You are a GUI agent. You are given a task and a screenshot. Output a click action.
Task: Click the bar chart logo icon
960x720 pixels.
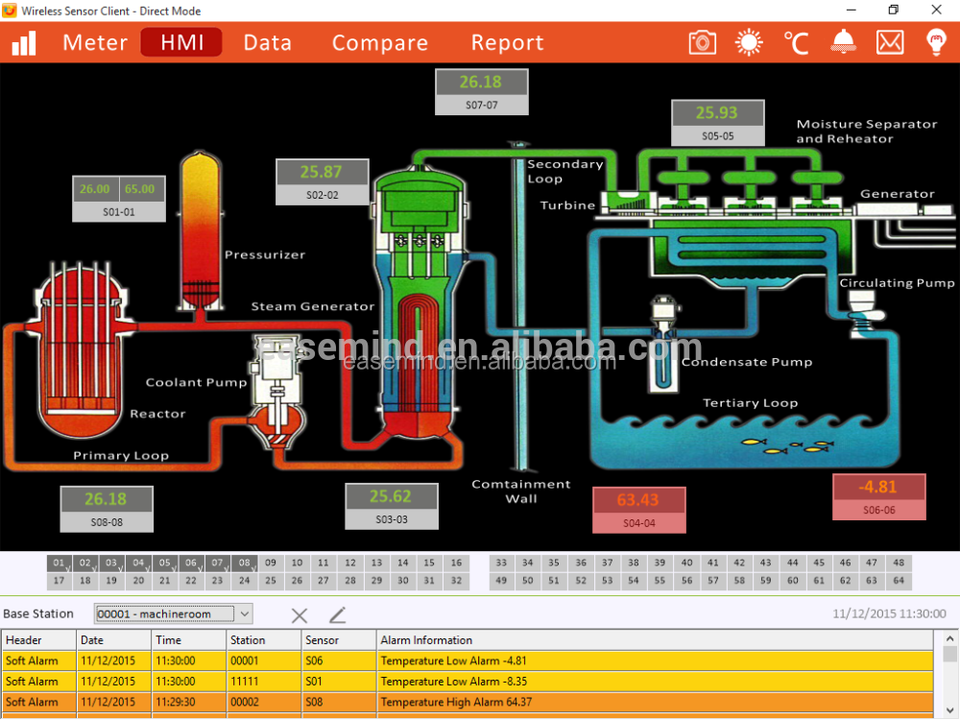23,42
